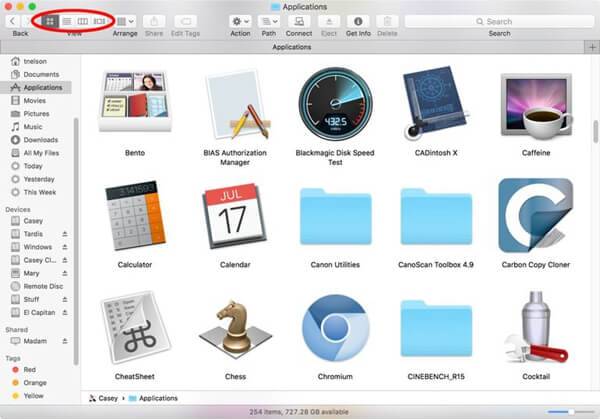The height and width of the screenshot is (419, 600).
Task: Switch to column view
Action: click(83, 21)
